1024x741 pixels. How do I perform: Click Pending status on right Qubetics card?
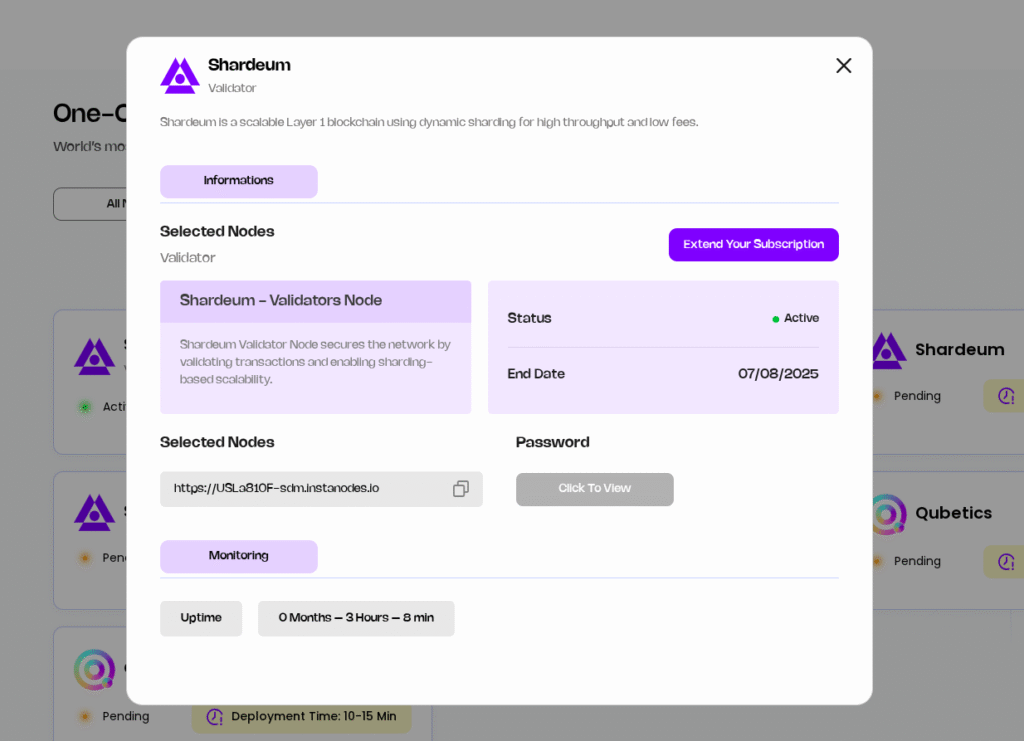tap(908, 561)
